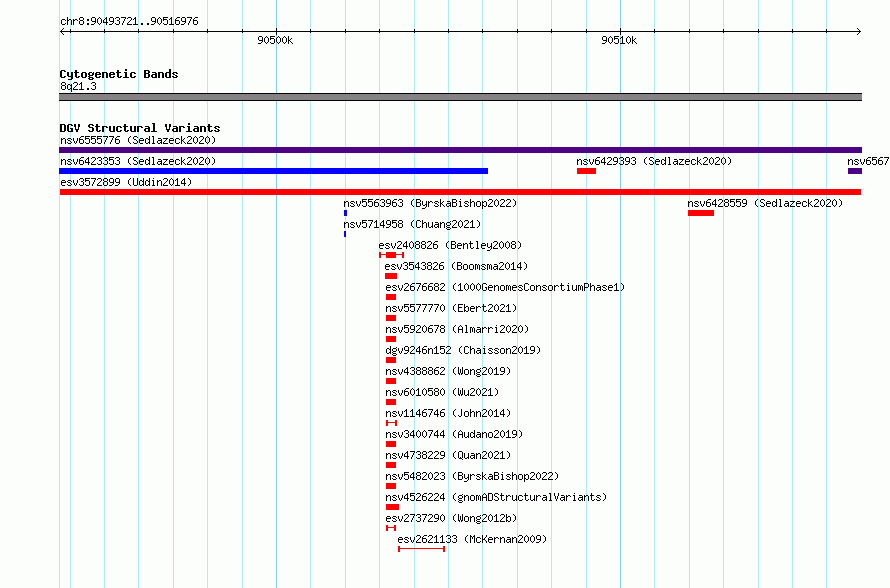
Task: Open the esv3543826 (Boomsma2014) label
Action: click(456, 266)
